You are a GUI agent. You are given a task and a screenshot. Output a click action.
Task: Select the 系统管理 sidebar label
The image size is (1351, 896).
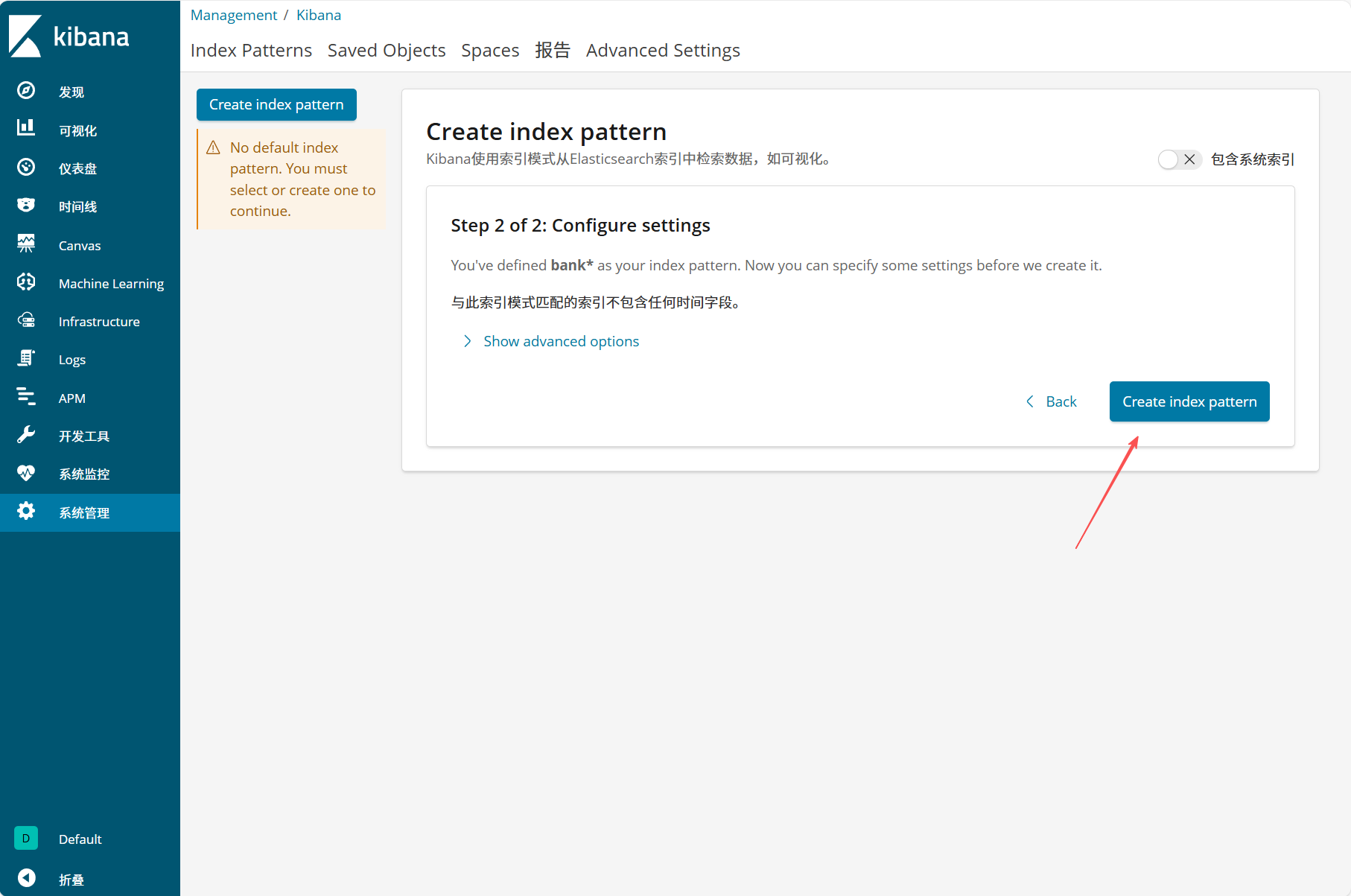84,513
